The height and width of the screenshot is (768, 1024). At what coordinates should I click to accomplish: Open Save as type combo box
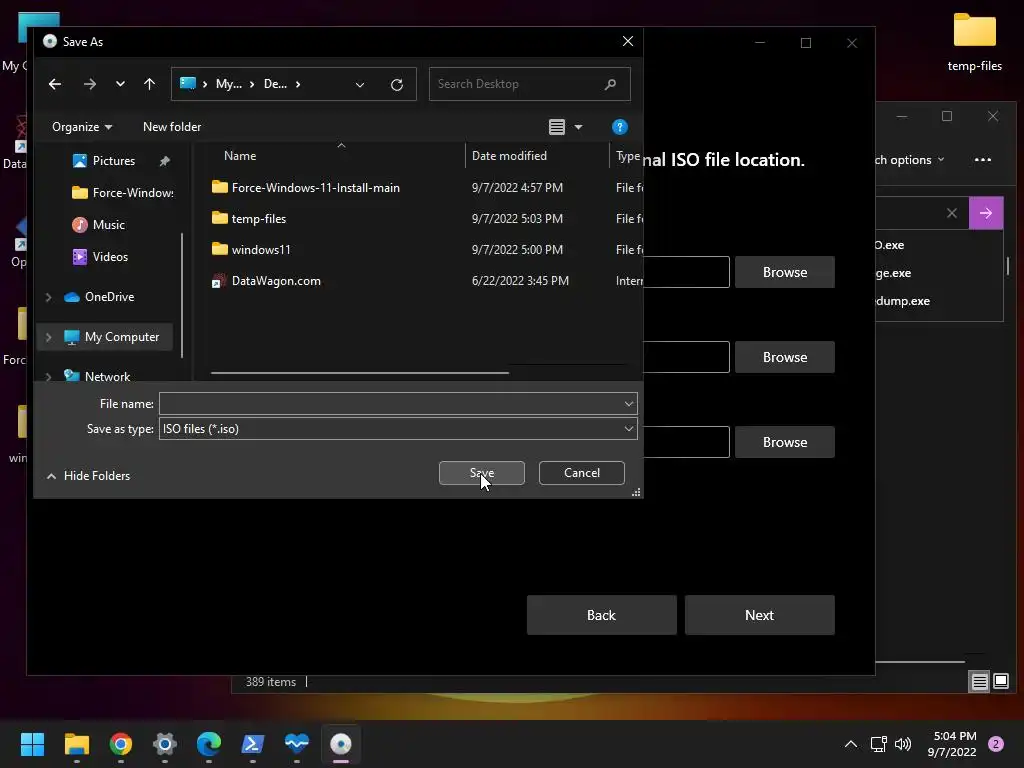398,428
